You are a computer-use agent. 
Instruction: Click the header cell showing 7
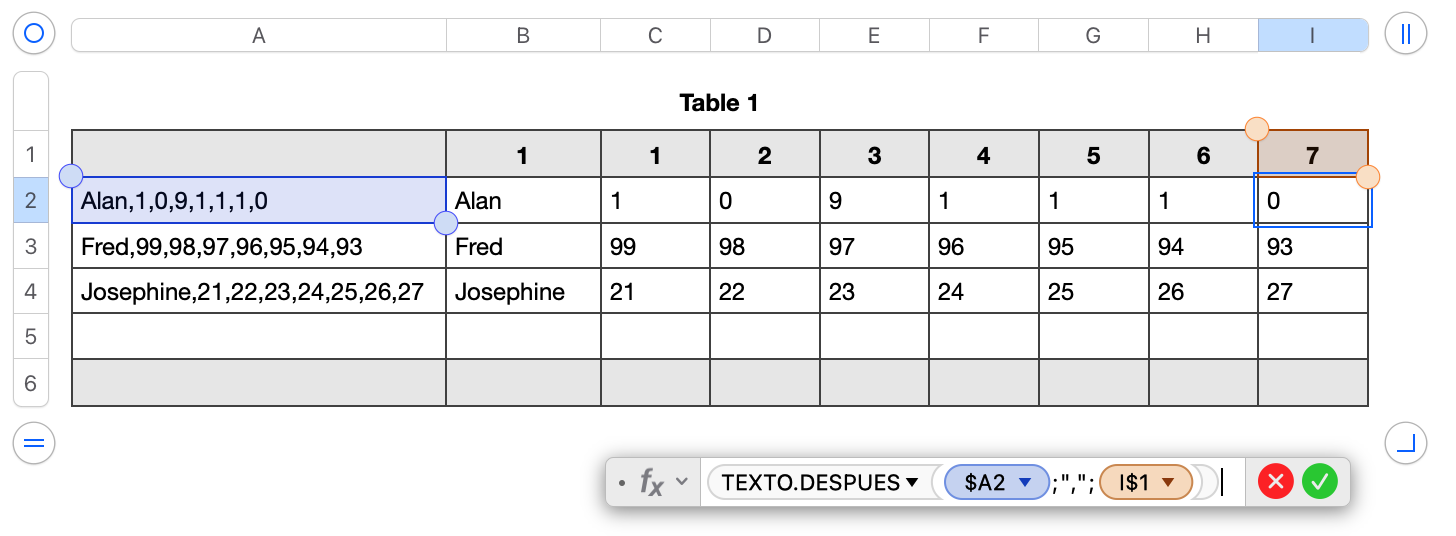coord(1312,155)
